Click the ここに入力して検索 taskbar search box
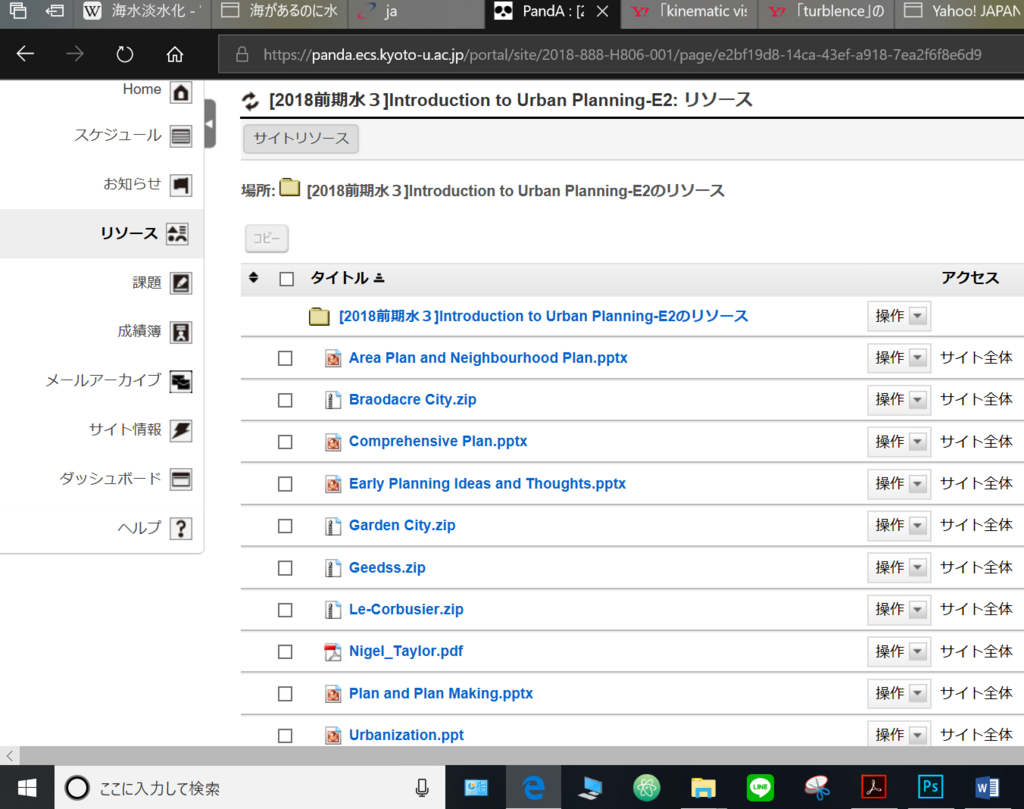This screenshot has width=1024, height=809. (x=249, y=788)
